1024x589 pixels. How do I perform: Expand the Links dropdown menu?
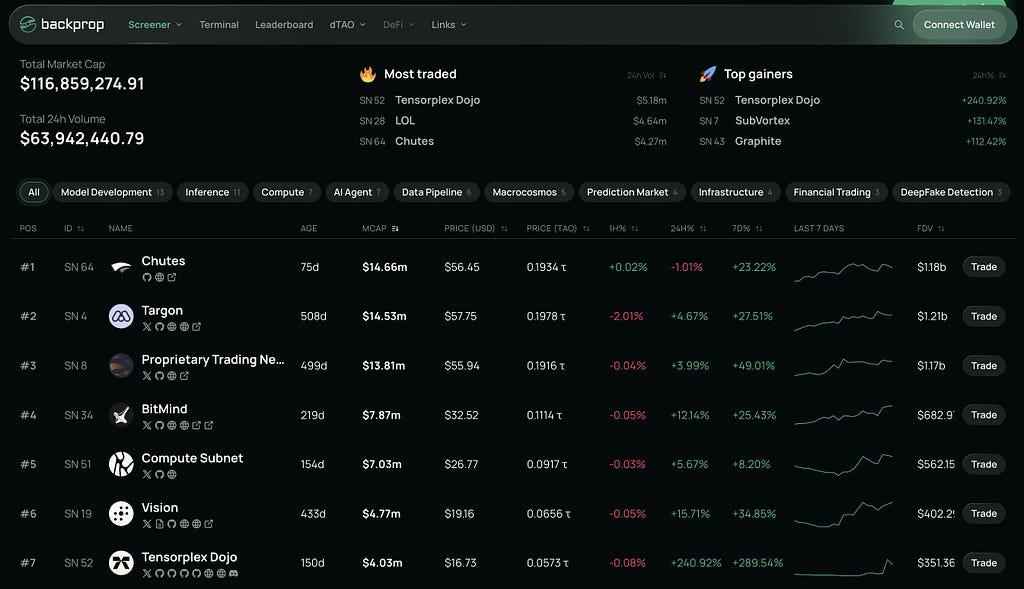[449, 25]
